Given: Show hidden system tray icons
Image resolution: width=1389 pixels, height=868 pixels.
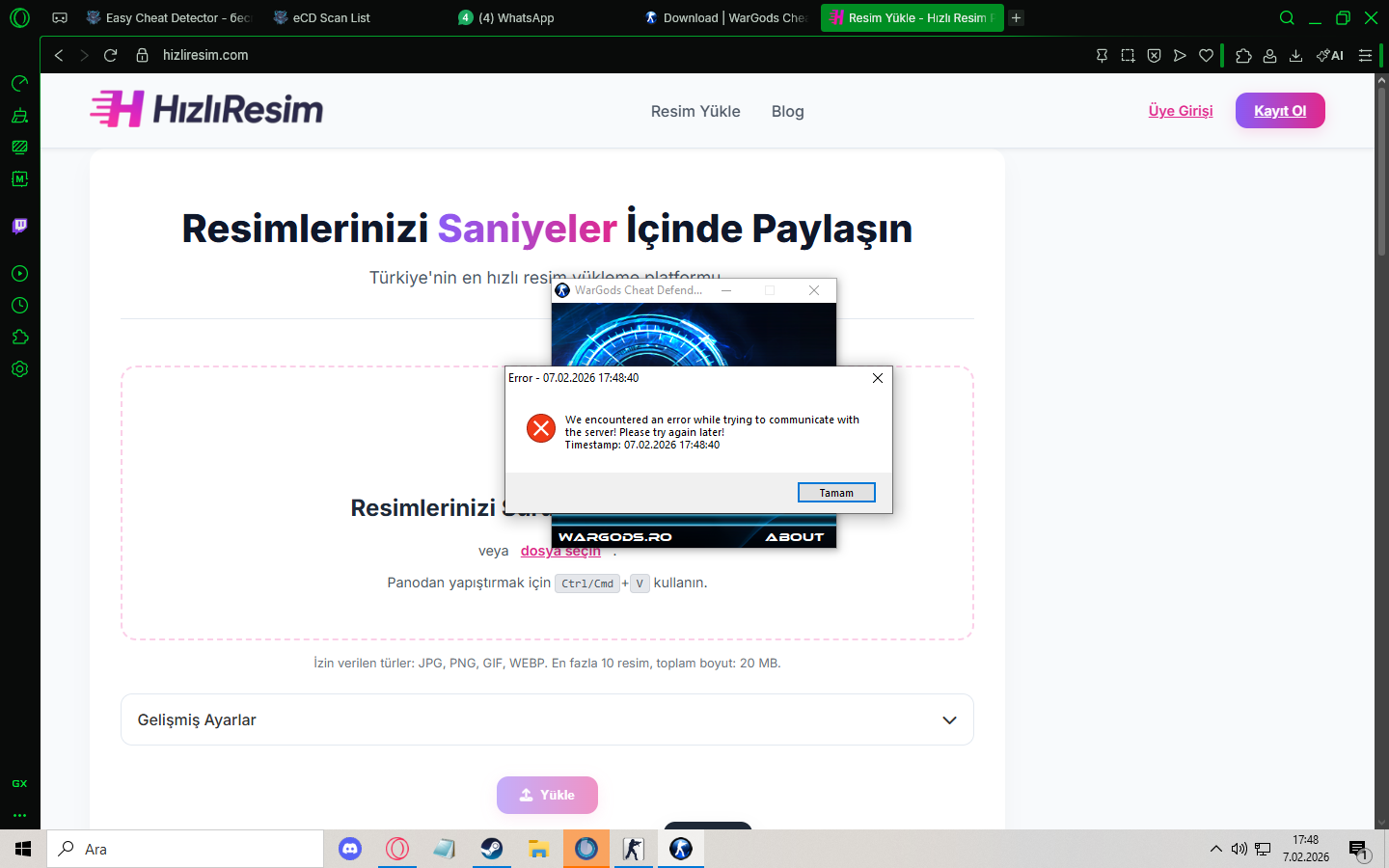Looking at the screenshot, I should coord(1215,849).
